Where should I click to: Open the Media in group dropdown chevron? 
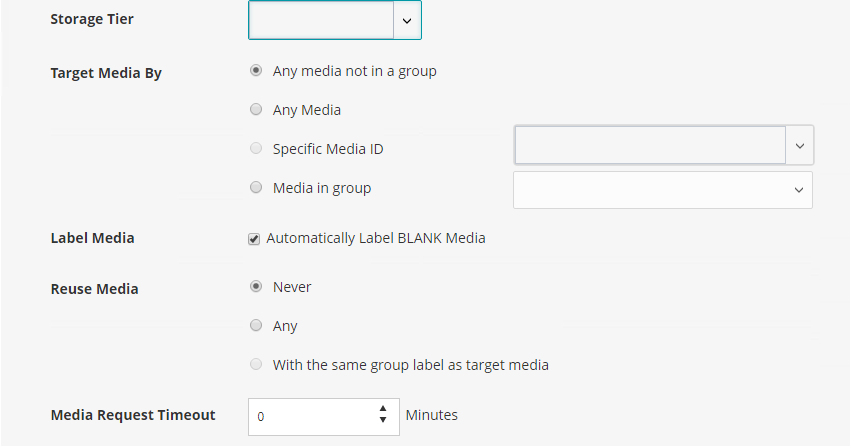click(x=798, y=190)
